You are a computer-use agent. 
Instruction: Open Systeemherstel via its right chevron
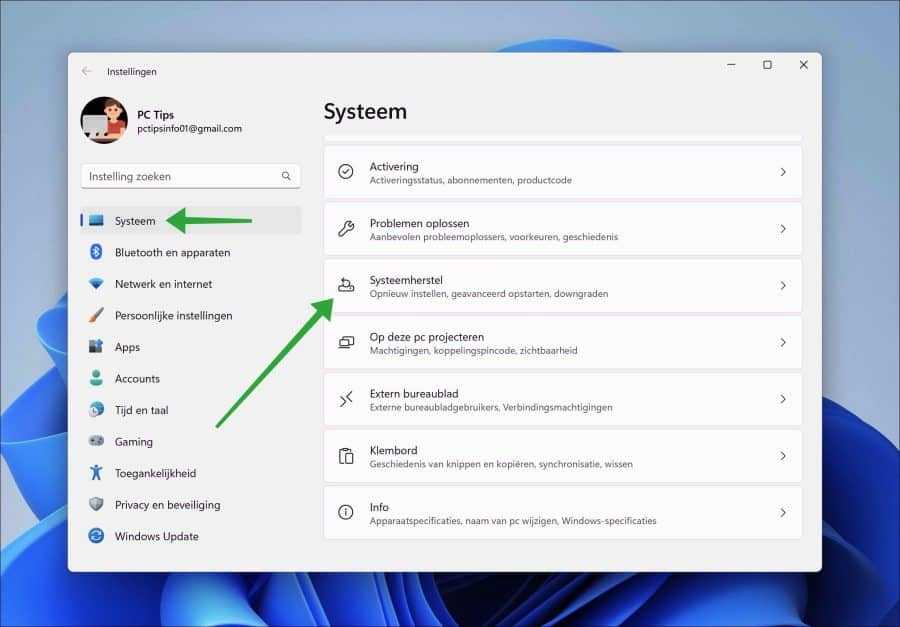click(783, 285)
